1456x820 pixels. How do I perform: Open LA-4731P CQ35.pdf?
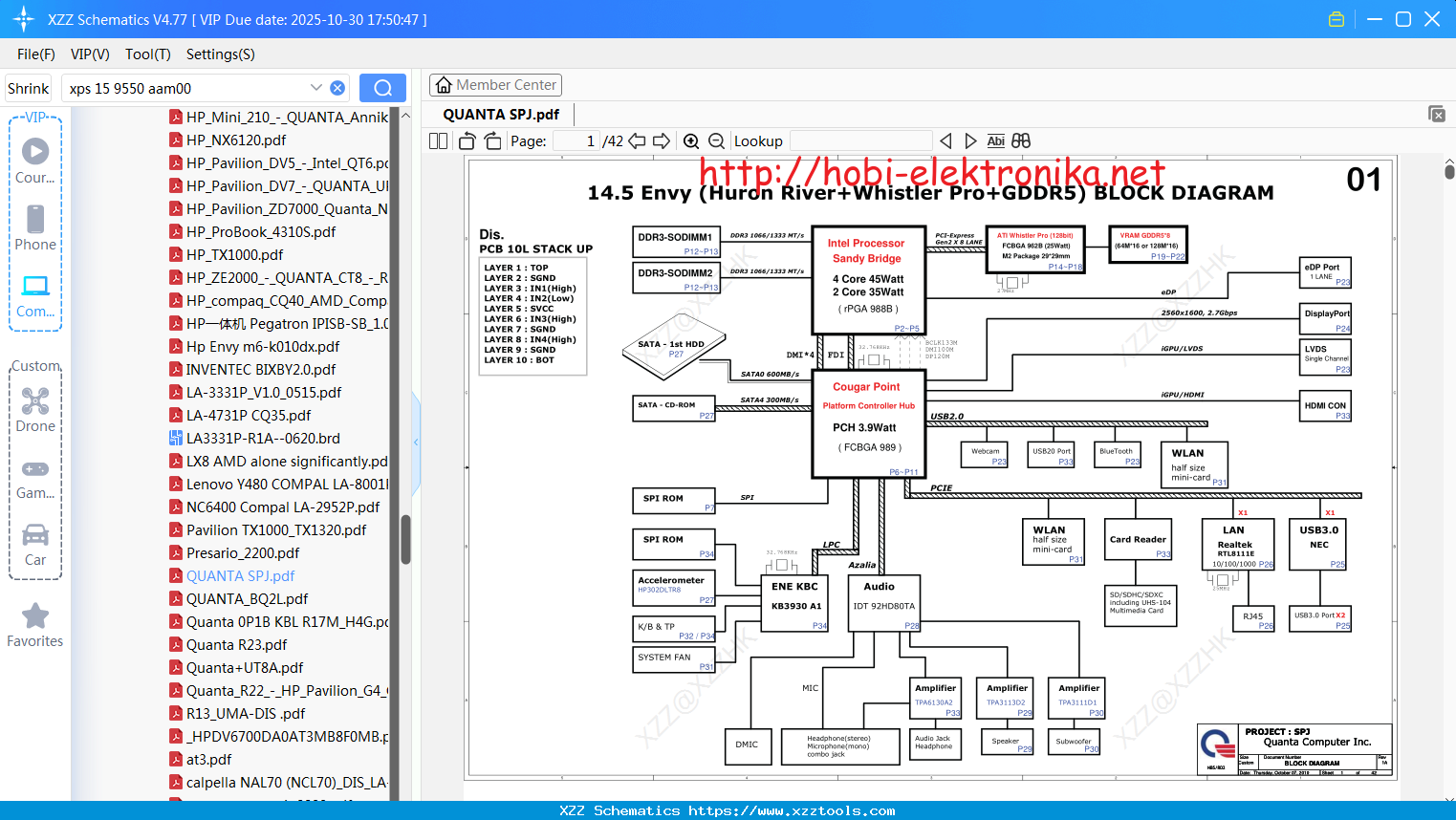point(249,415)
